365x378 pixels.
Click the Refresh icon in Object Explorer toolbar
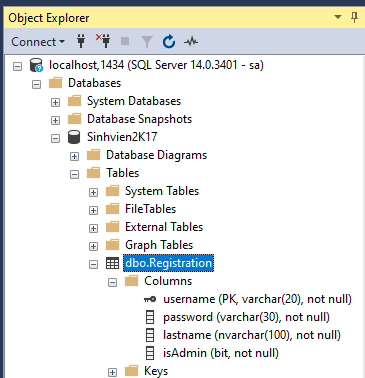pos(169,42)
